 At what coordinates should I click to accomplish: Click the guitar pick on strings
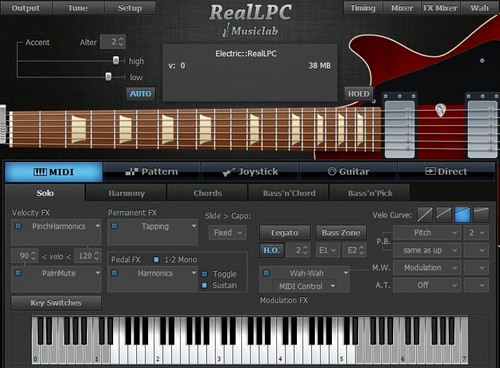tap(440, 110)
